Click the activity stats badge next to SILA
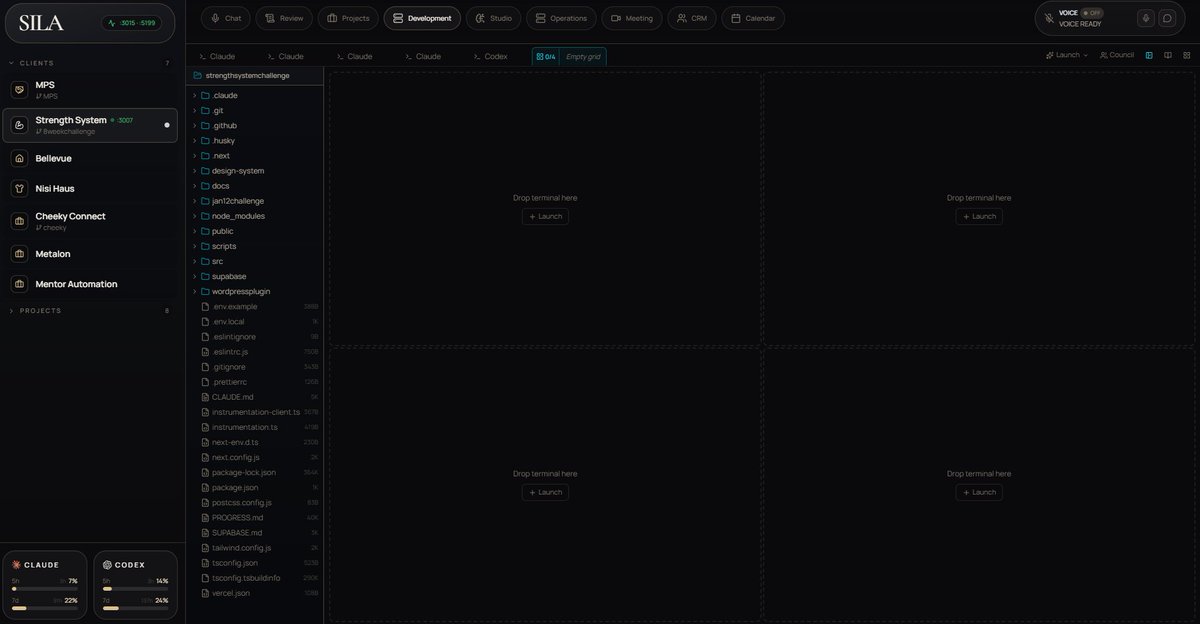1200x624 pixels. pyautogui.click(x=130, y=23)
